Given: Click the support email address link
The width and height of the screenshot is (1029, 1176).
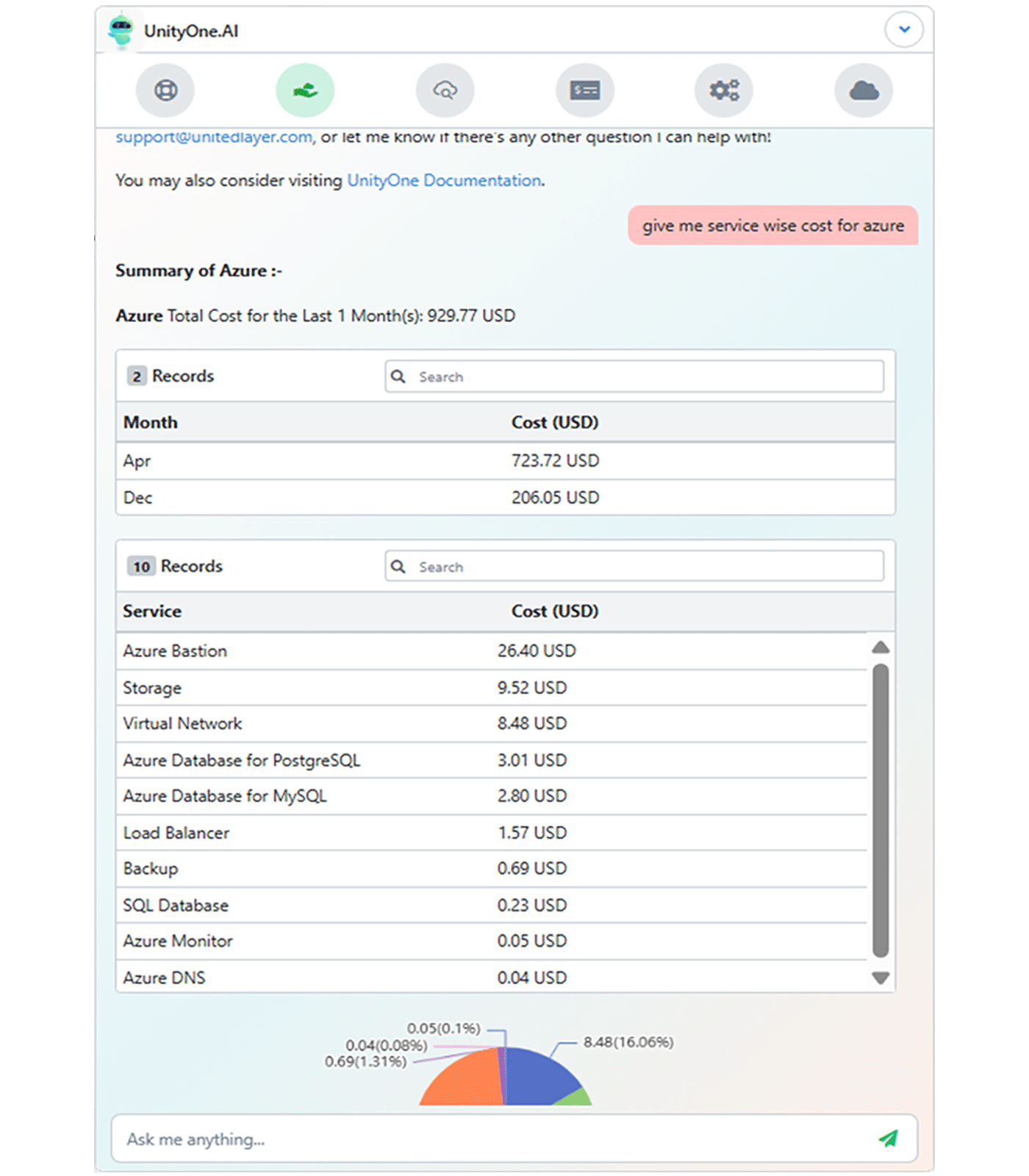Looking at the screenshot, I should [214, 137].
